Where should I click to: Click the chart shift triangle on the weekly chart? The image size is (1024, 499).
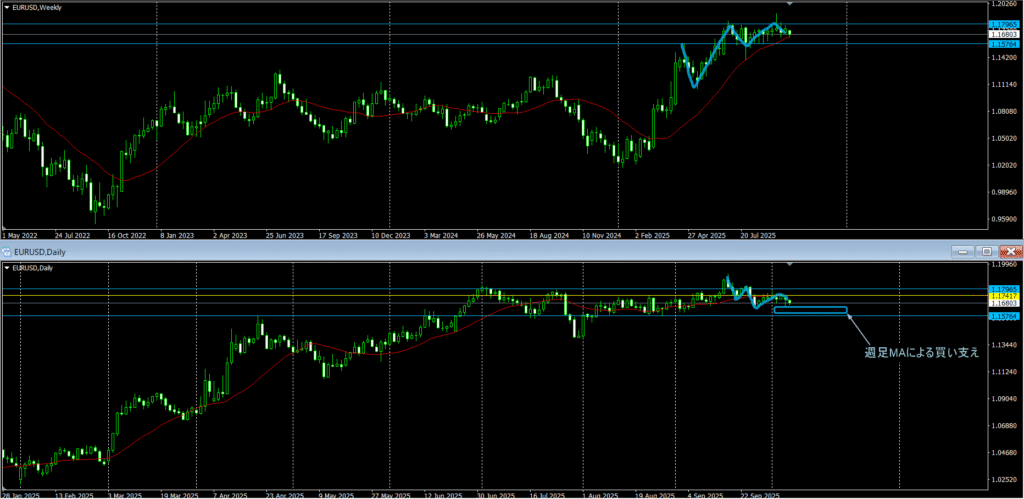(x=791, y=5)
